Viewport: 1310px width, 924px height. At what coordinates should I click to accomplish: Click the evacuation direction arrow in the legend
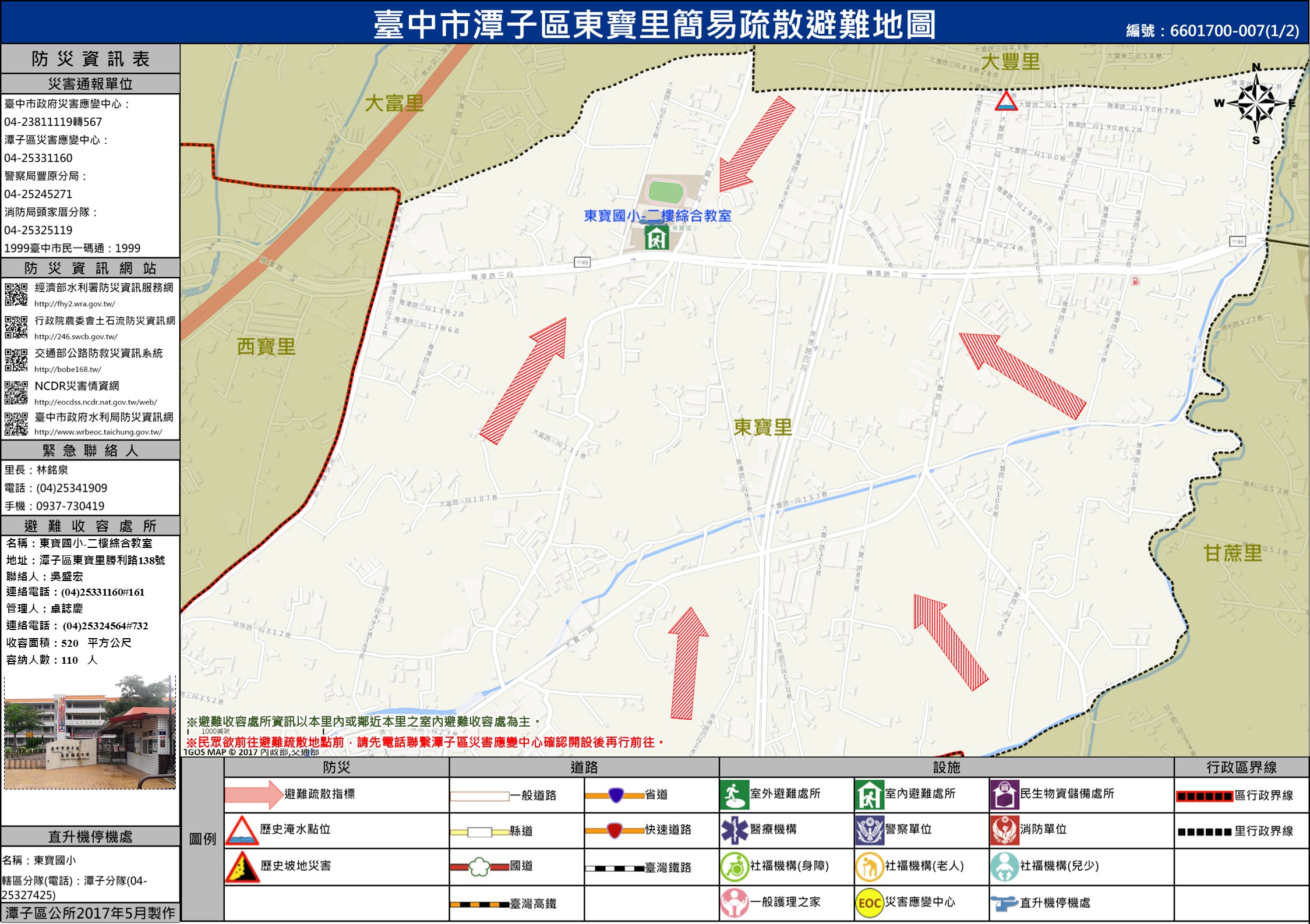(253, 795)
